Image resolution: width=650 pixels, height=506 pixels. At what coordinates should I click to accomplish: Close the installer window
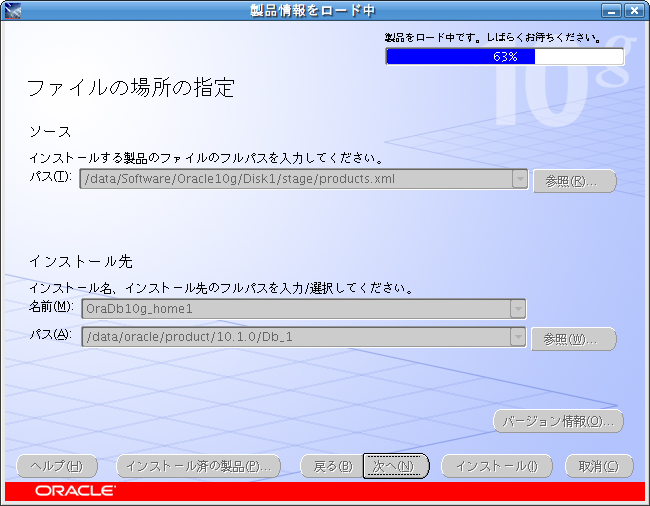634,11
